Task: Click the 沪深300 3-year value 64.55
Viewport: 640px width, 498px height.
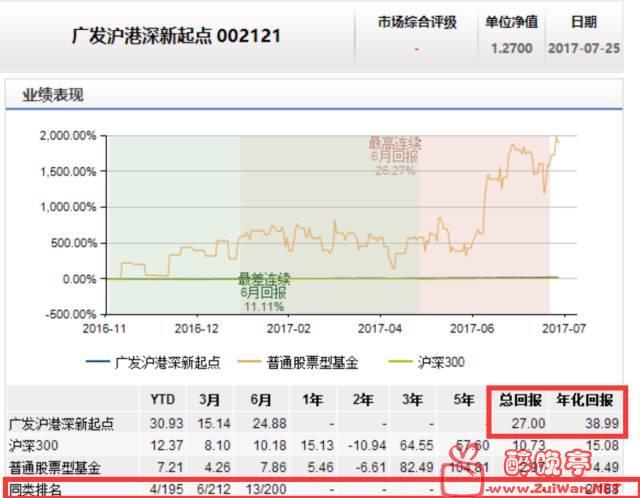Action: (x=416, y=445)
